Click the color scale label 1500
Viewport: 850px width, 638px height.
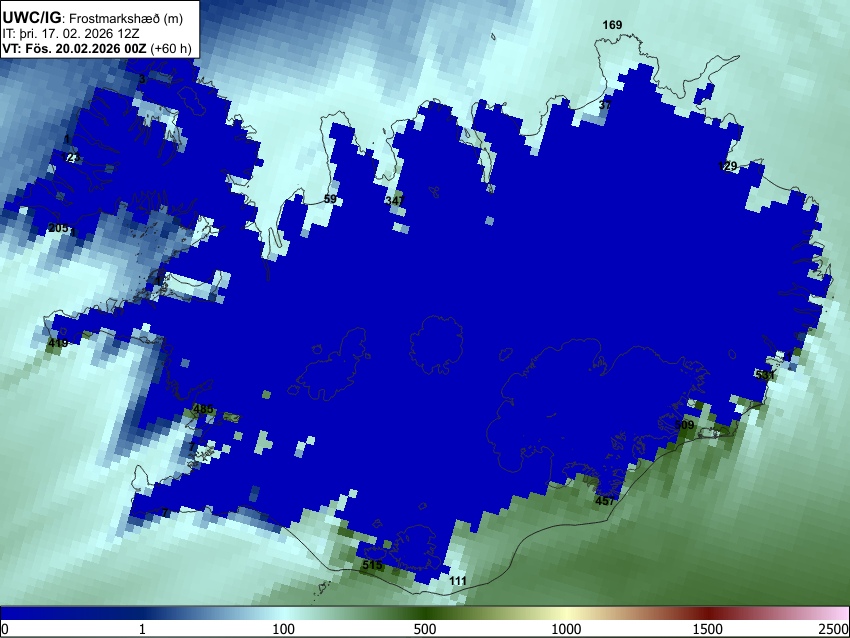pyautogui.click(x=708, y=629)
